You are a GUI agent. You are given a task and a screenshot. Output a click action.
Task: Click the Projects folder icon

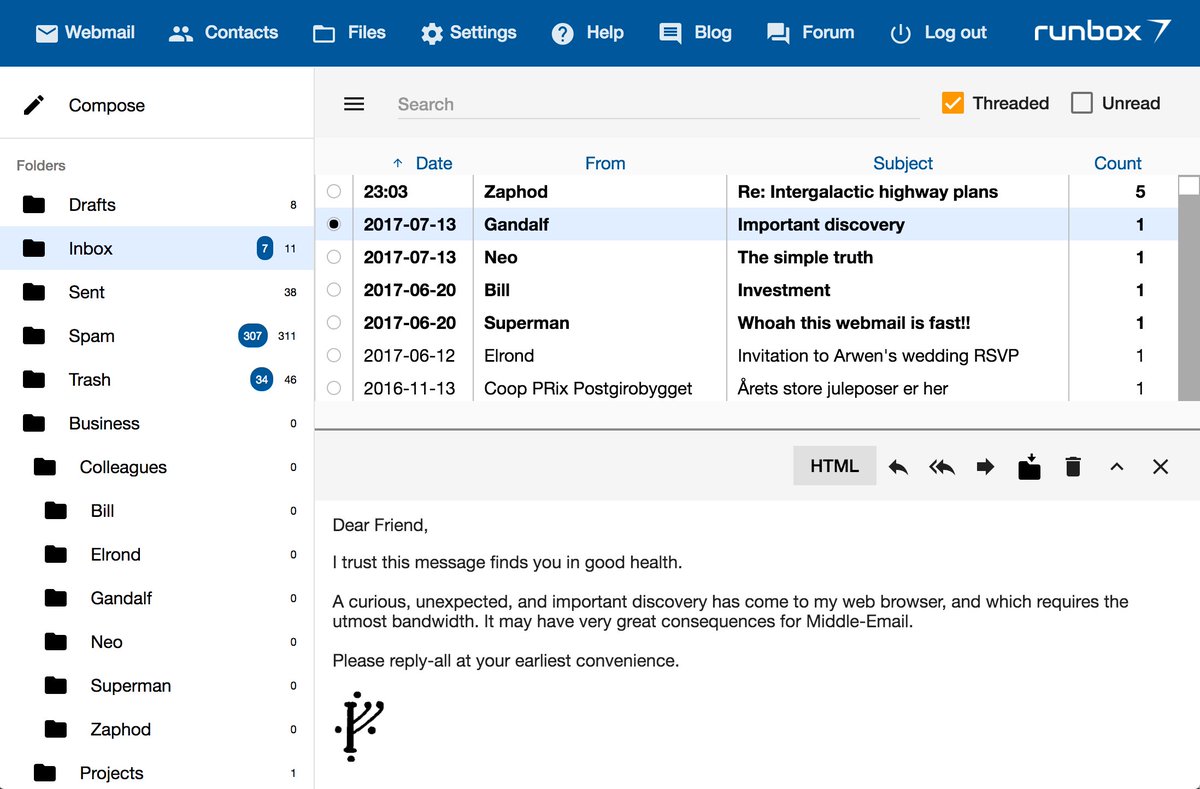45,773
